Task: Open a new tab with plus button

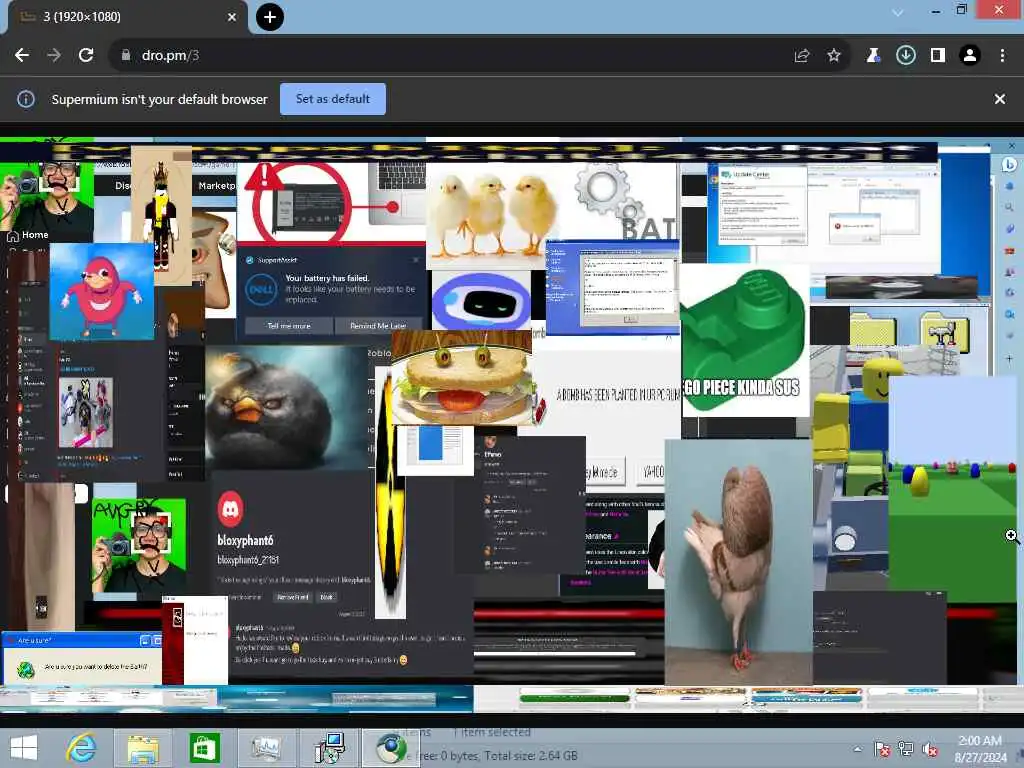Action: [x=270, y=17]
